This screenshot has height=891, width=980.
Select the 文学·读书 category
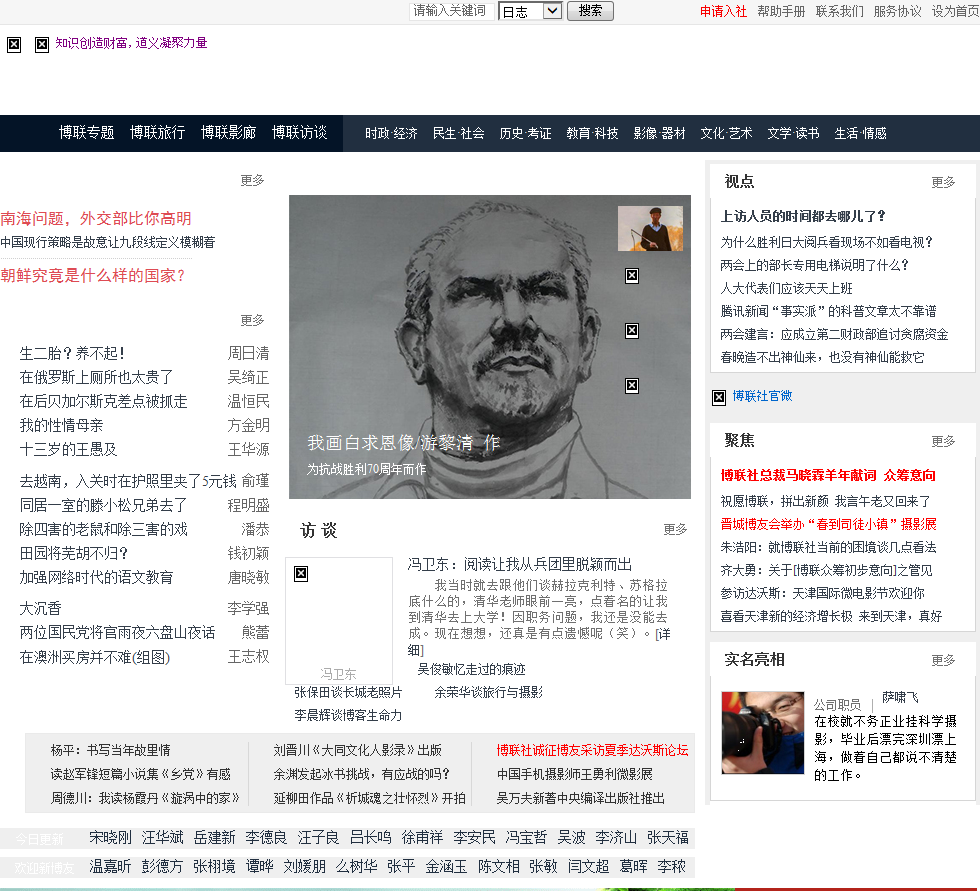[x=793, y=133]
